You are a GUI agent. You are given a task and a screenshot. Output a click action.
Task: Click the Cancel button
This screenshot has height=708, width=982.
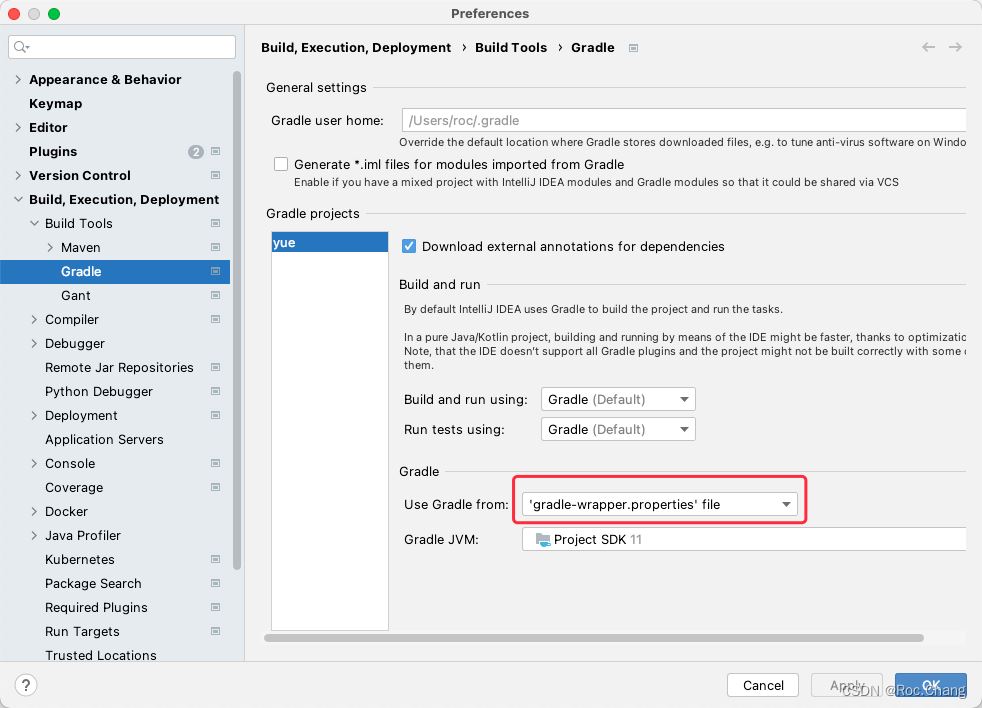763,685
